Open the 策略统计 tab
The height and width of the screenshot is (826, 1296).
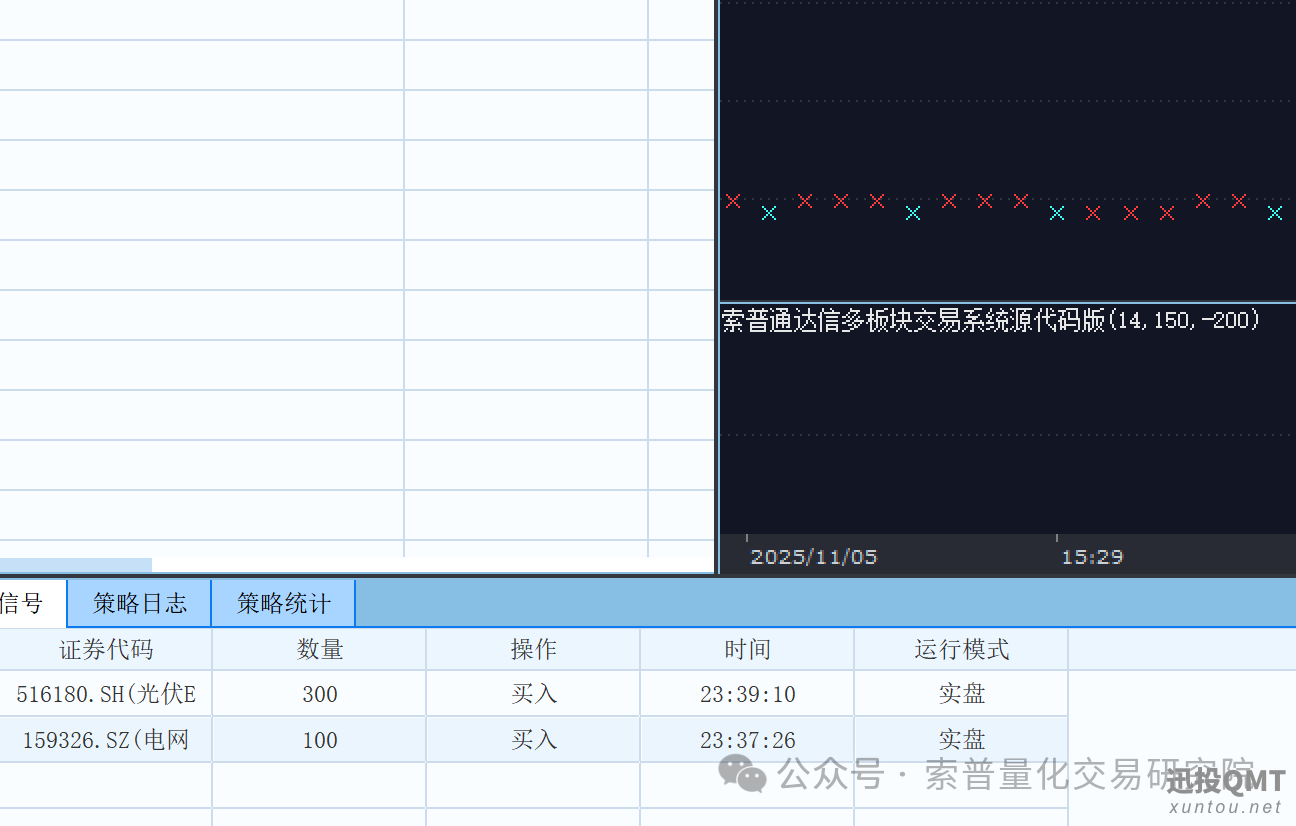[x=282, y=603]
